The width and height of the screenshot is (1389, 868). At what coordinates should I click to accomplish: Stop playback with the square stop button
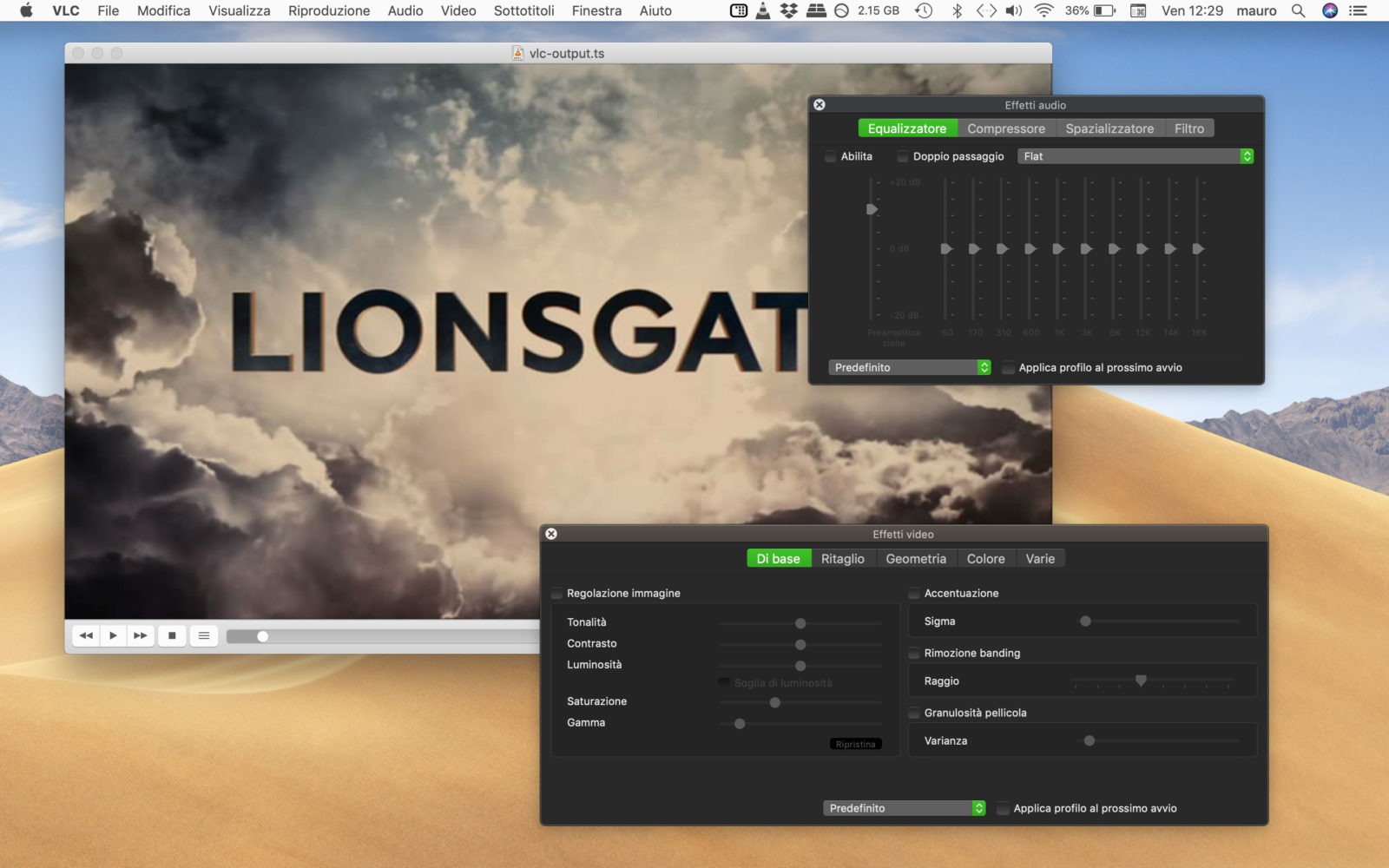click(172, 635)
